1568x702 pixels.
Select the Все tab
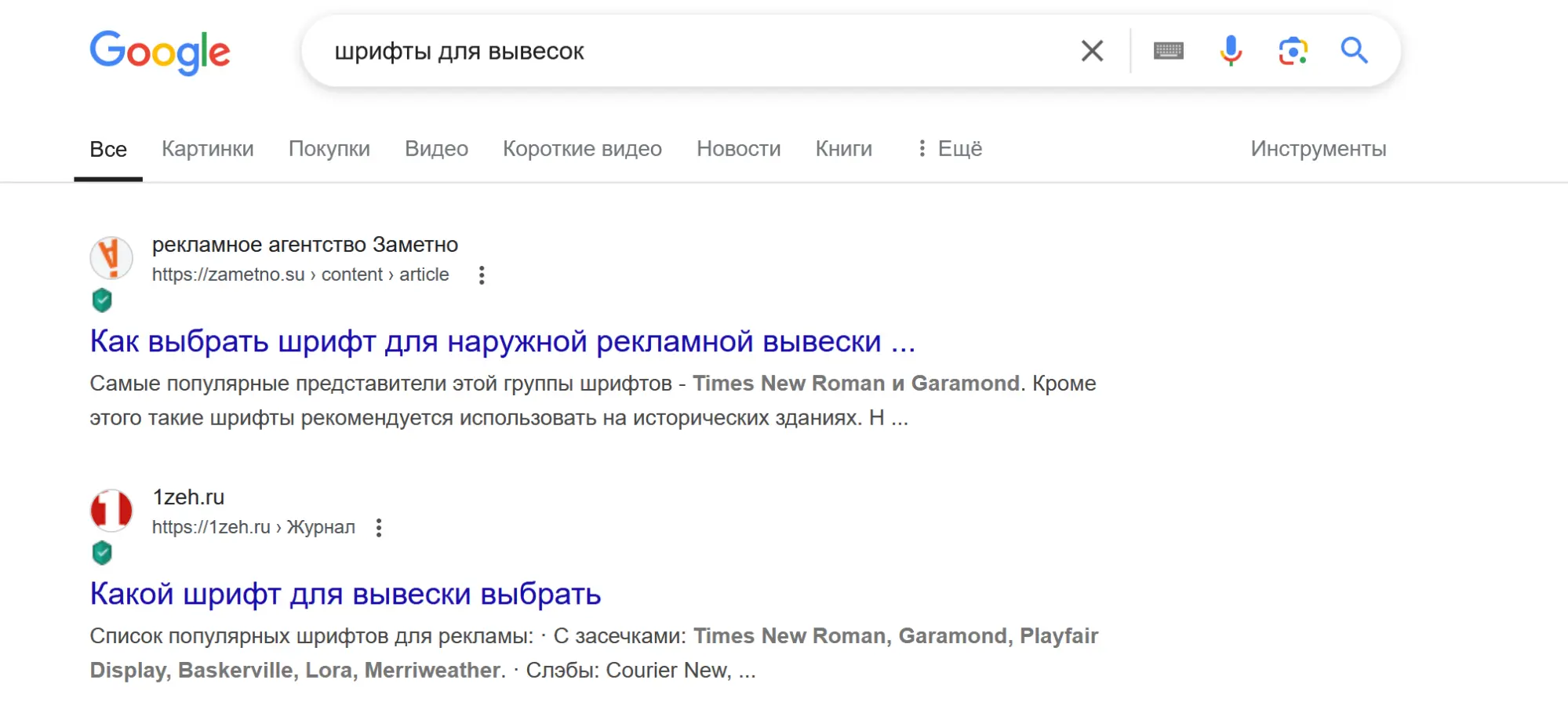108,149
